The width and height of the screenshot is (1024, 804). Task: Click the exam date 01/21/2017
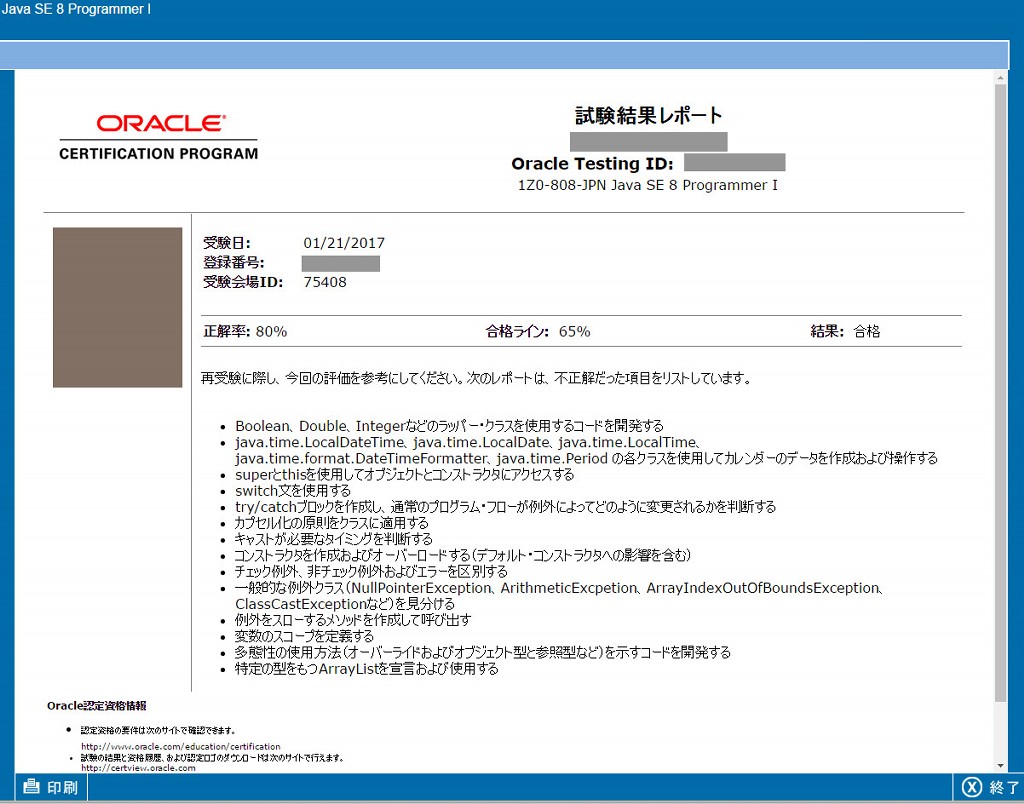(344, 243)
